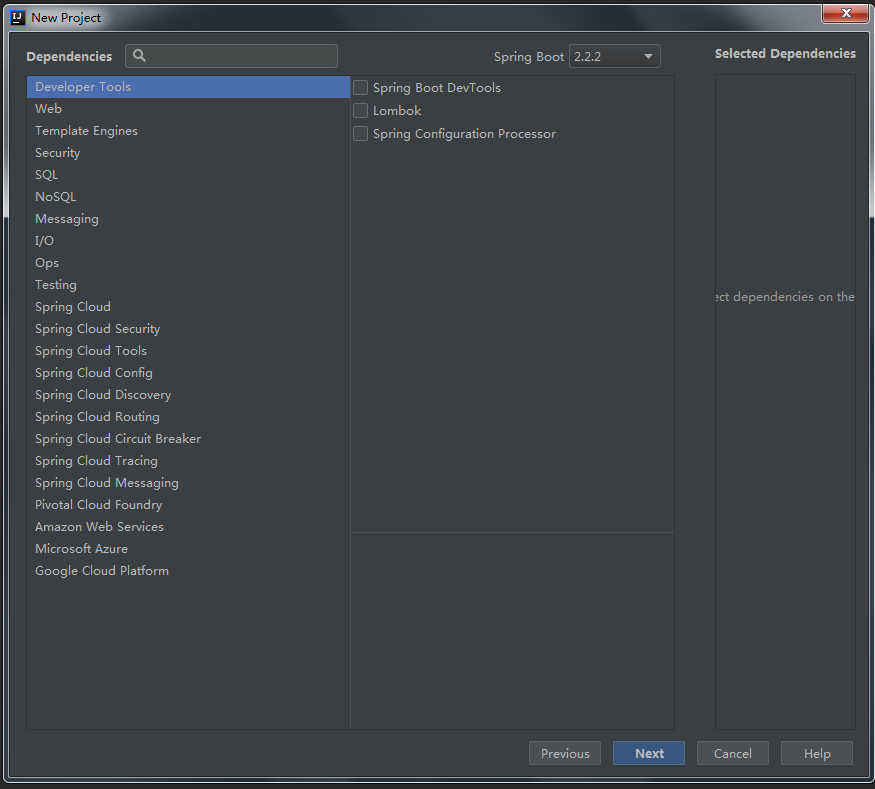The width and height of the screenshot is (875, 789).
Task: Click Spring Configuration Processor label text
Action: tap(464, 134)
